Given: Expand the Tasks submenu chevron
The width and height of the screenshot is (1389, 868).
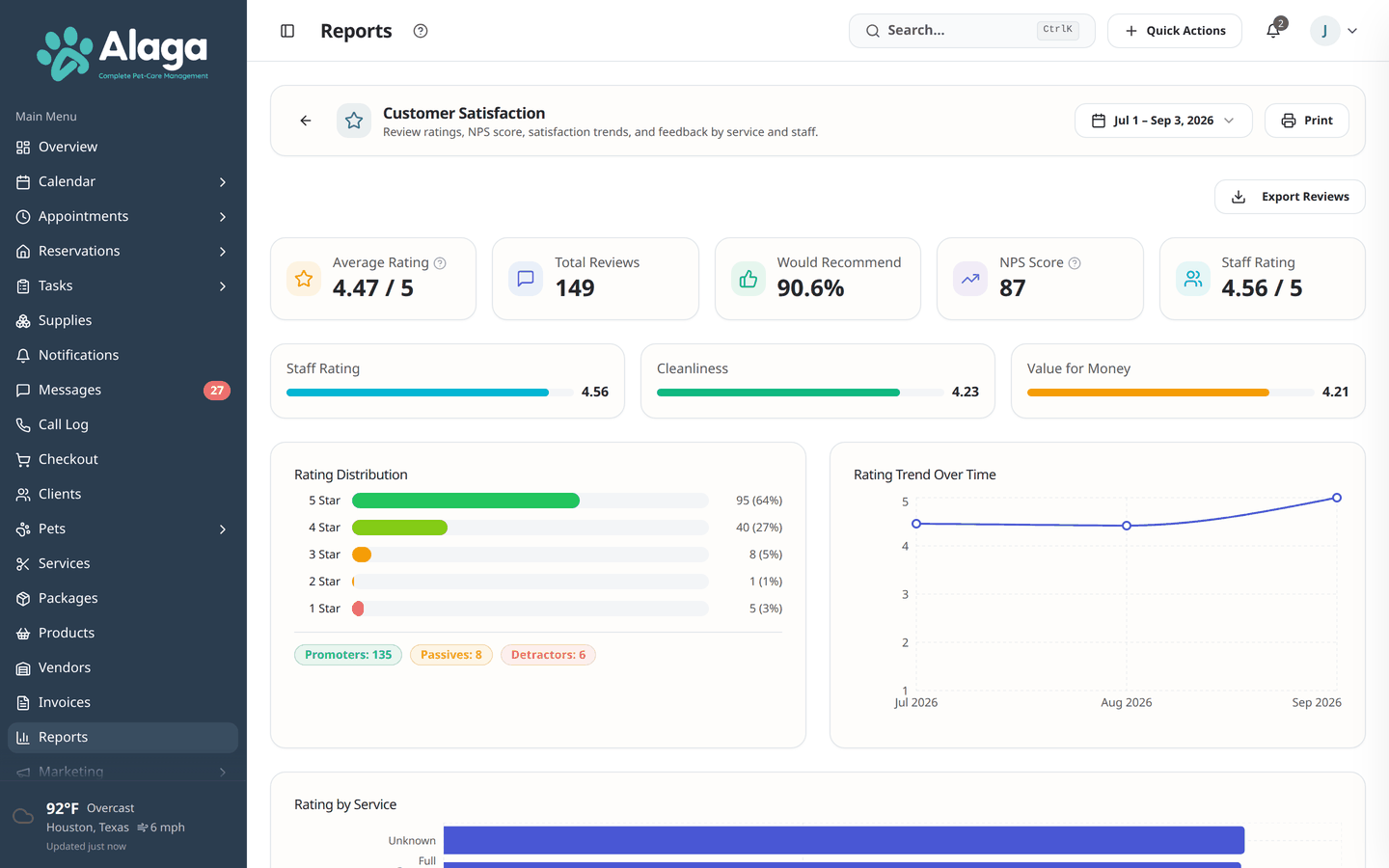Looking at the screenshot, I should [223, 286].
